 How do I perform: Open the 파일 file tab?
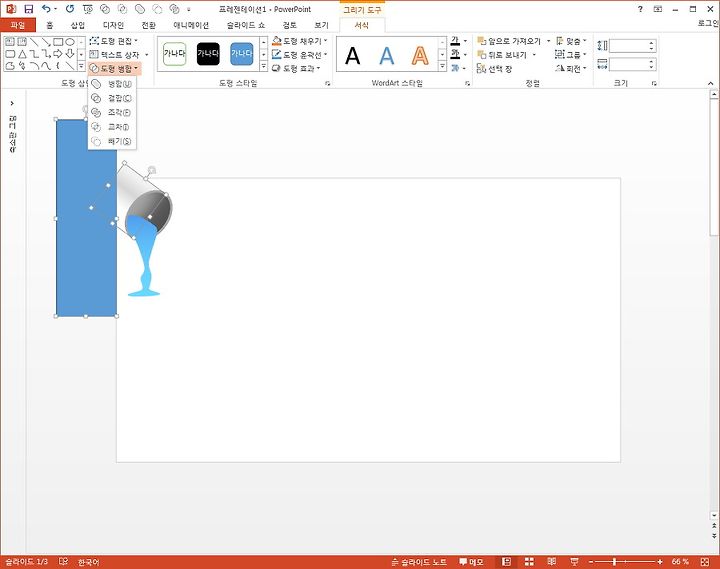[17, 25]
